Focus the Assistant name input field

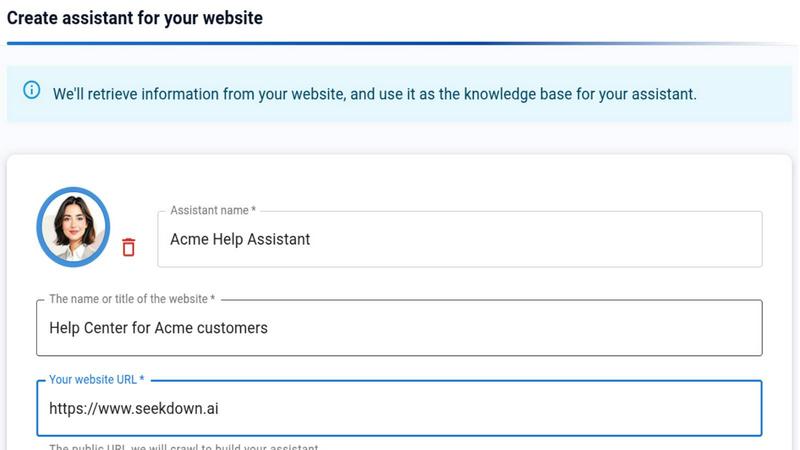pyautogui.click(x=460, y=239)
